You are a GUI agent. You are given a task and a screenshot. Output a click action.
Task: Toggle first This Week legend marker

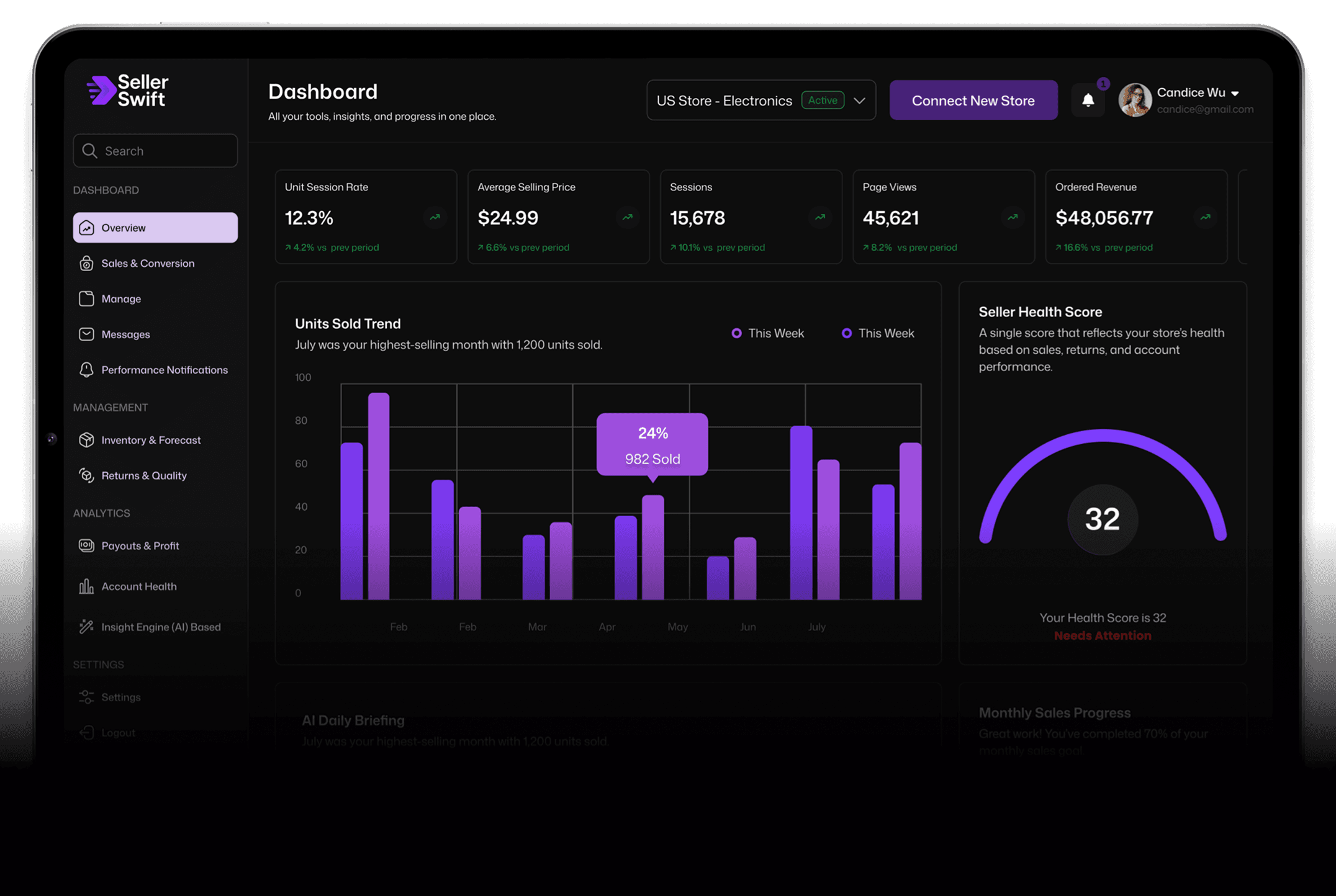point(736,333)
